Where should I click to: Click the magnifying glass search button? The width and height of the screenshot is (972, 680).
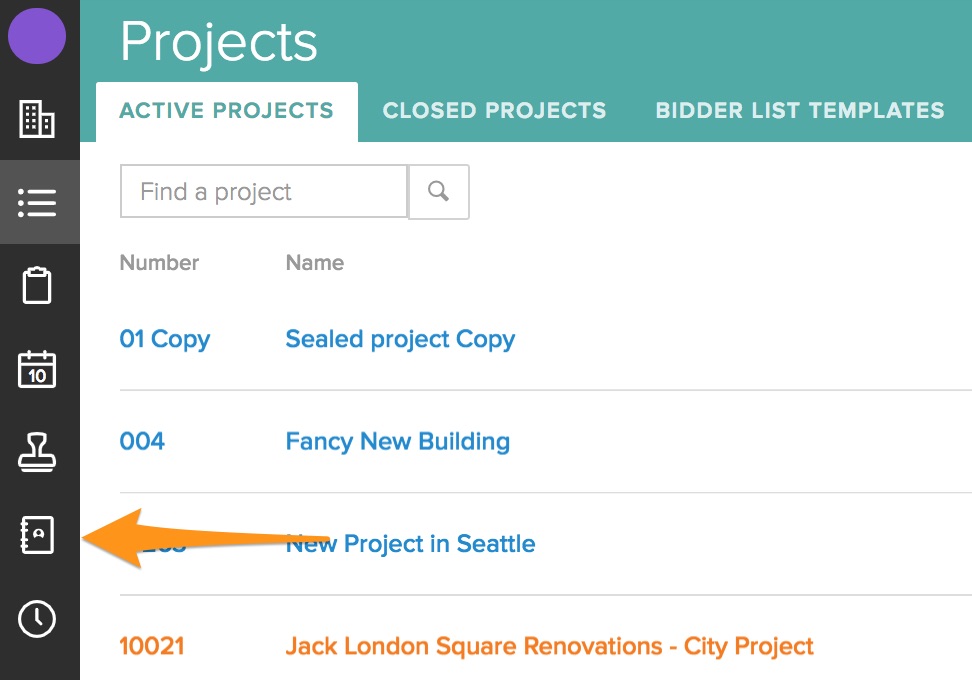pos(438,191)
